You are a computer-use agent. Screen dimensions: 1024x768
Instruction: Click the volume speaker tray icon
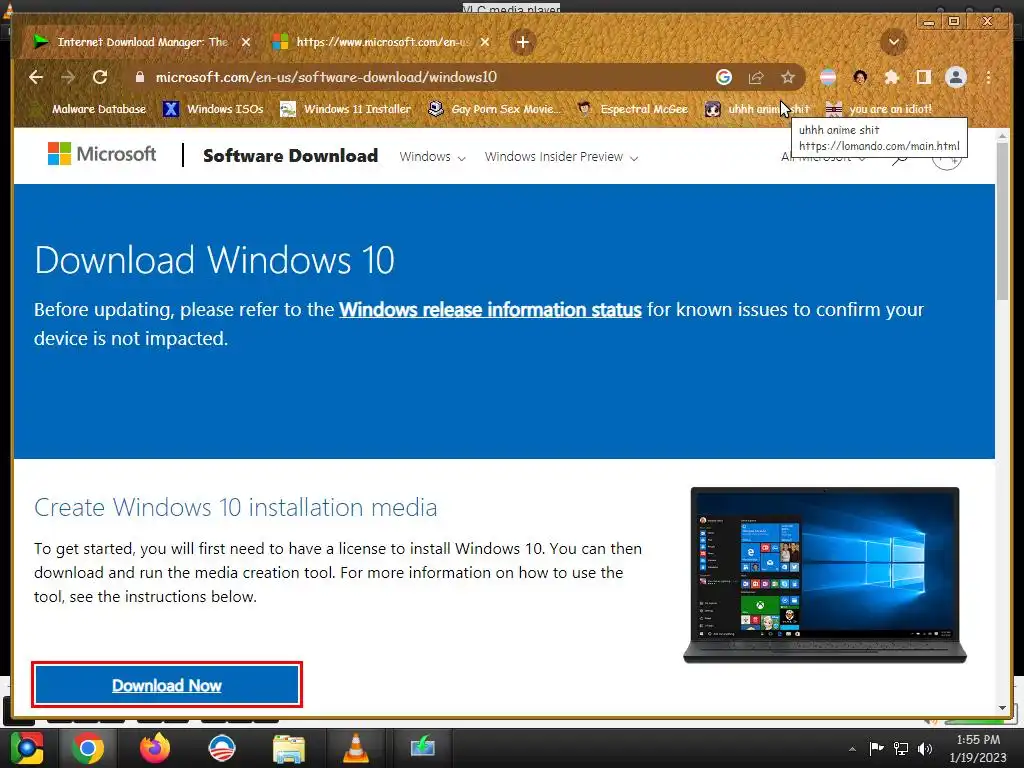(925, 748)
